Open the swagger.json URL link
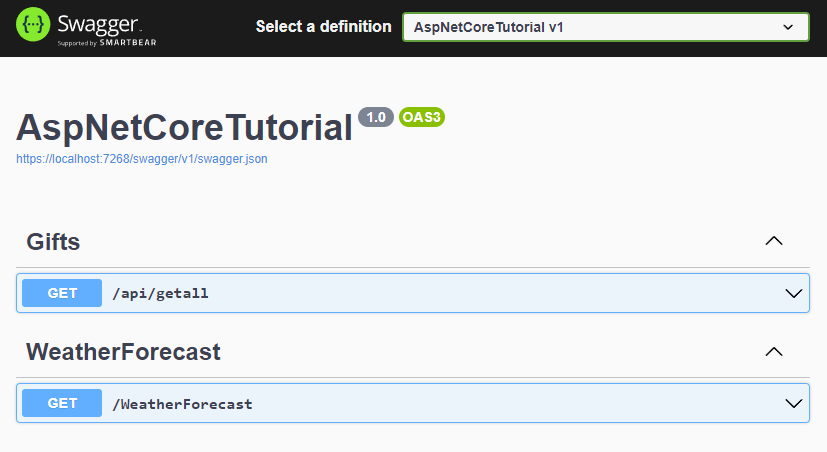Image resolution: width=827 pixels, height=452 pixels. (x=141, y=158)
